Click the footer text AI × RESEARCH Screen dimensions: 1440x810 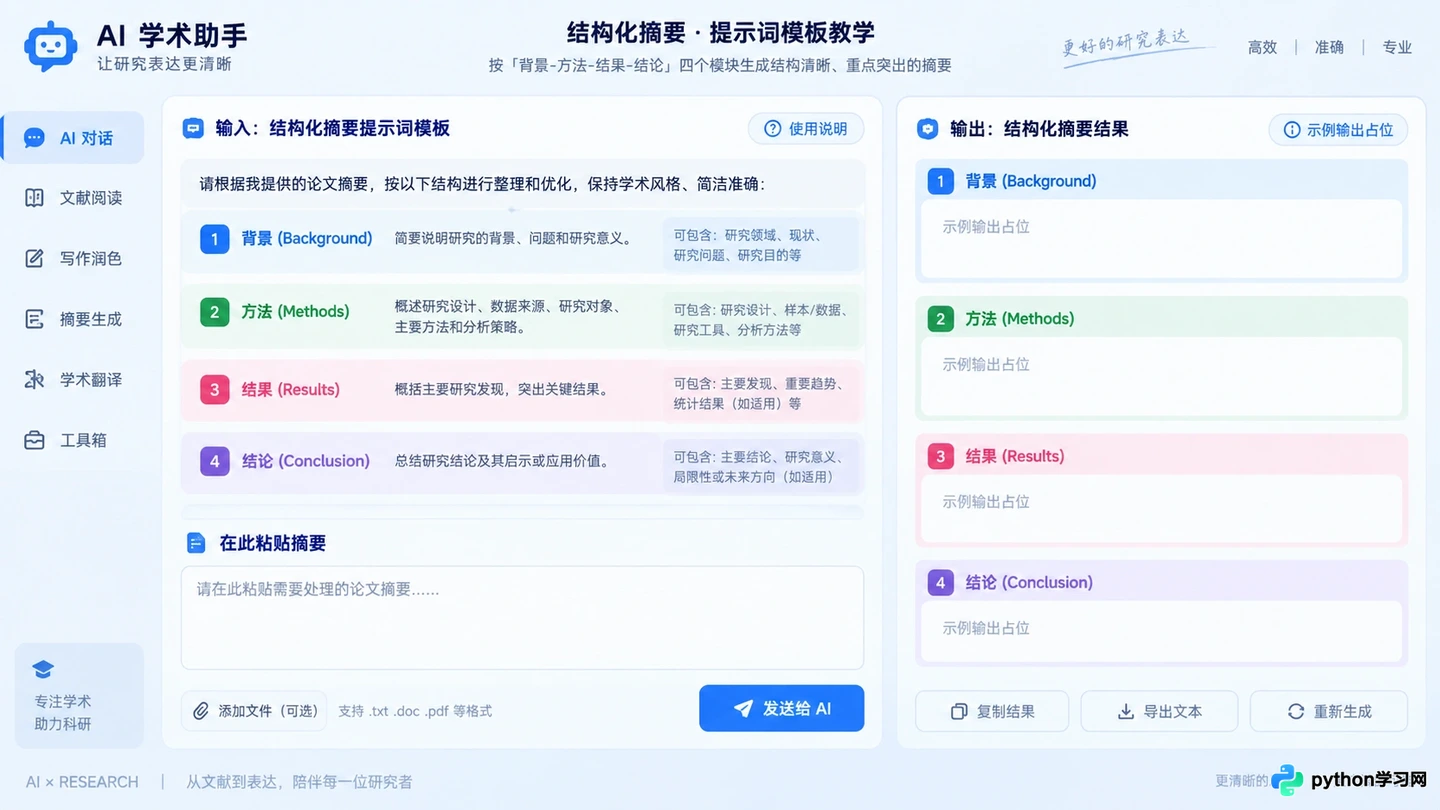pos(82,782)
